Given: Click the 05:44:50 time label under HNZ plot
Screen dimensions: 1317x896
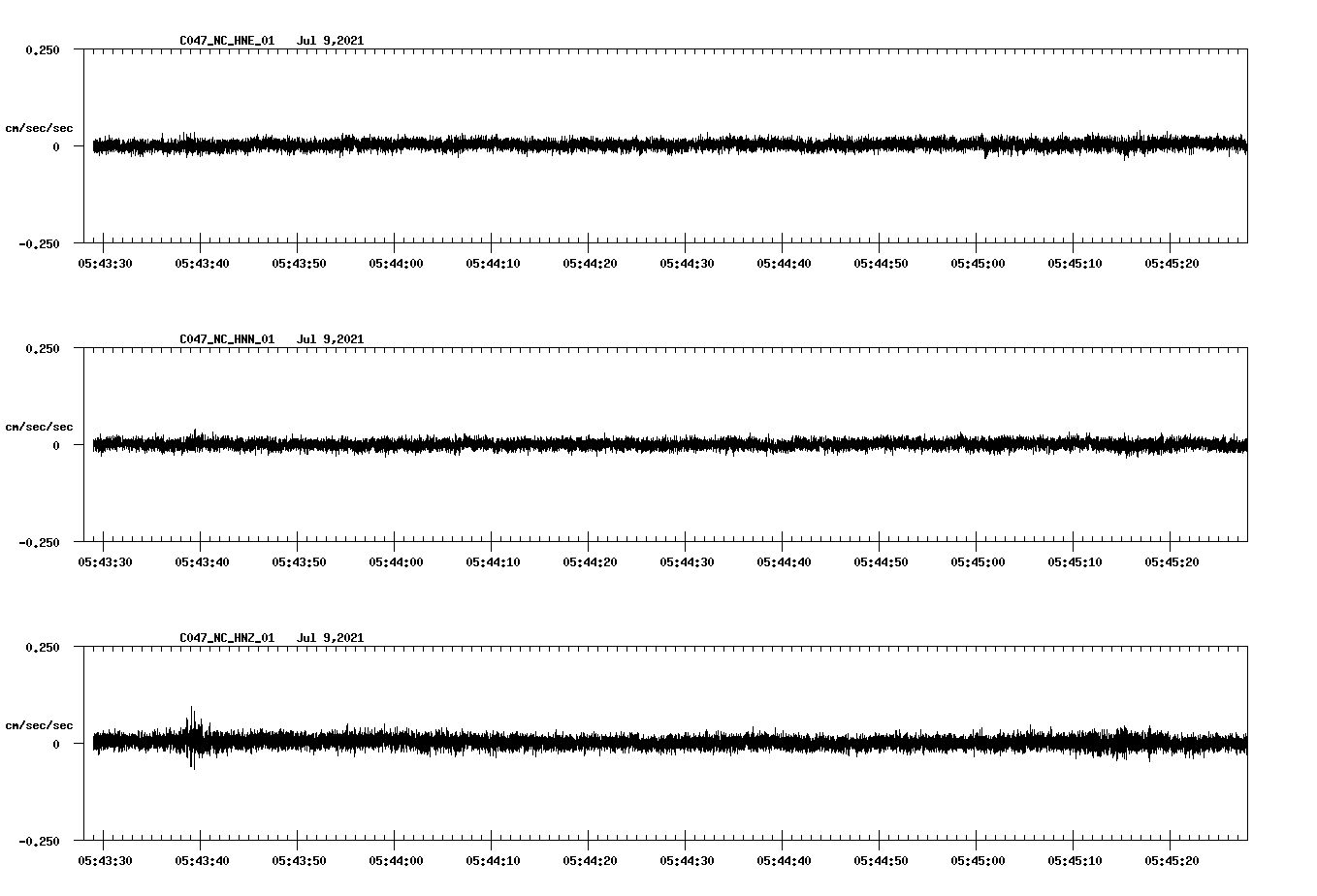Looking at the screenshot, I should pyautogui.click(x=881, y=861).
